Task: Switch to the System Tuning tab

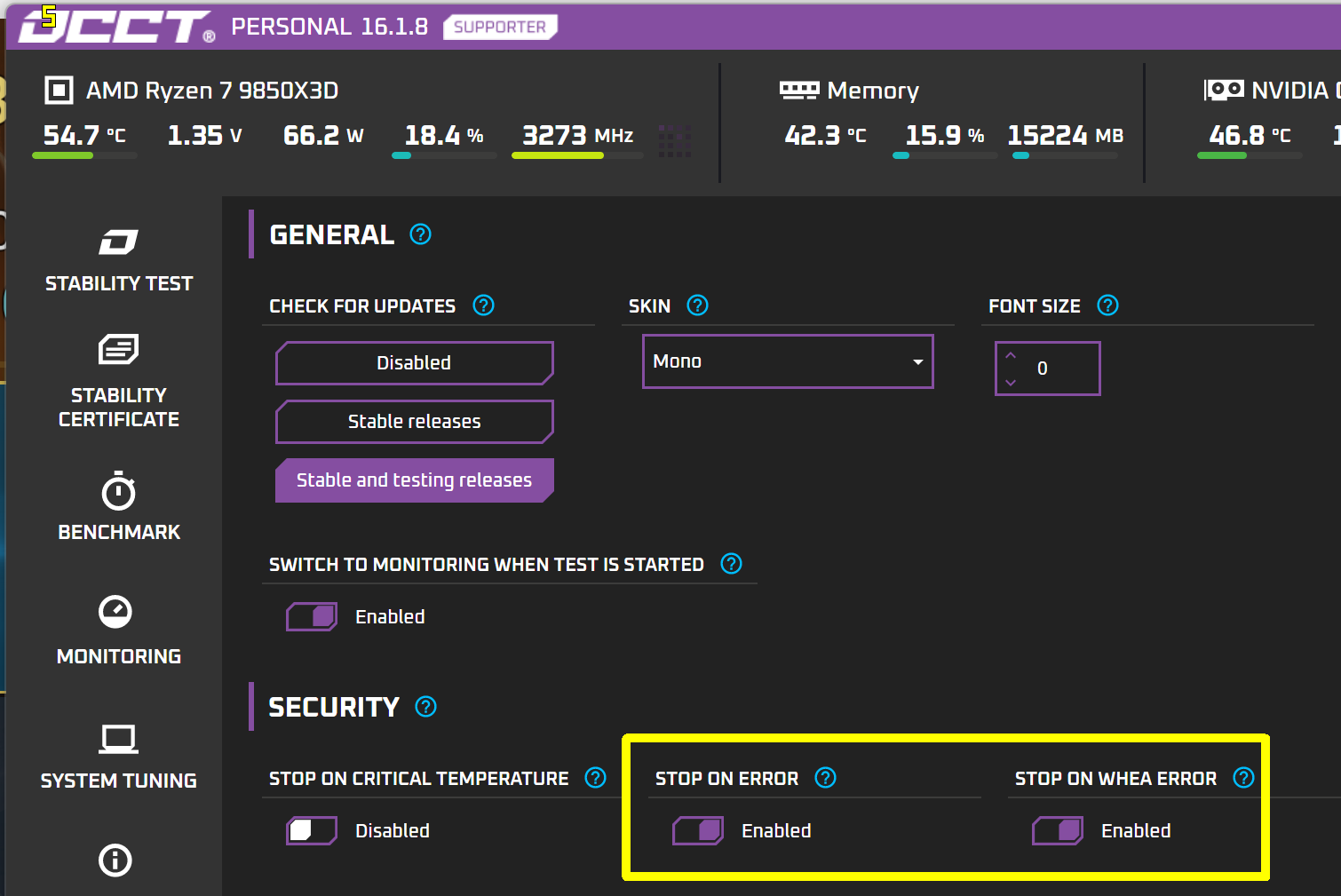Action: pos(118,757)
